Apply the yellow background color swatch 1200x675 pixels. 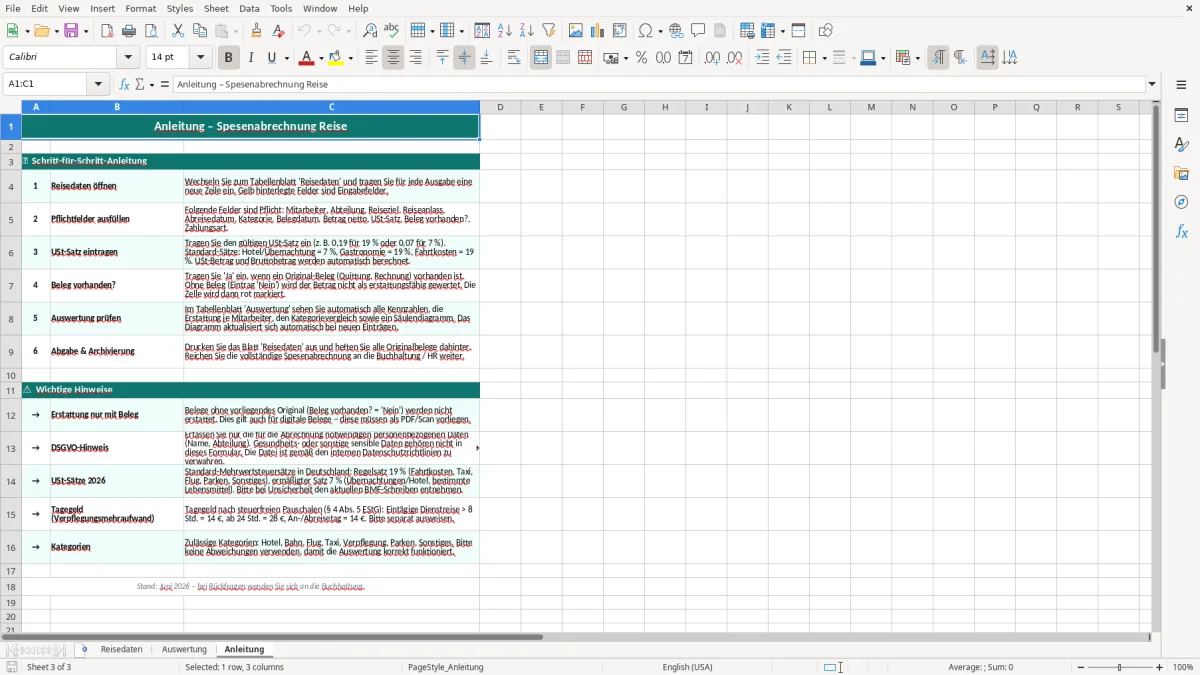tap(336, 58)
